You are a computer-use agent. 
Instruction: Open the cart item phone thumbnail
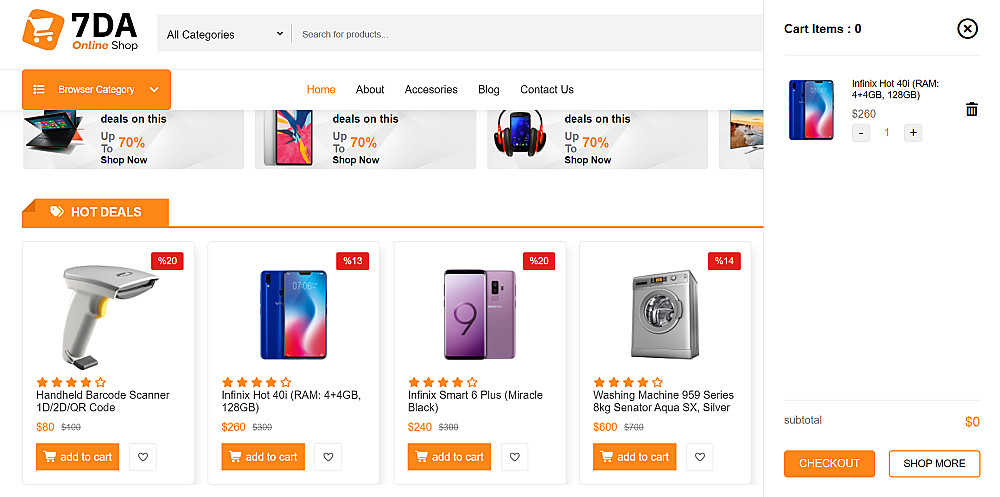(x=811, y=110)
